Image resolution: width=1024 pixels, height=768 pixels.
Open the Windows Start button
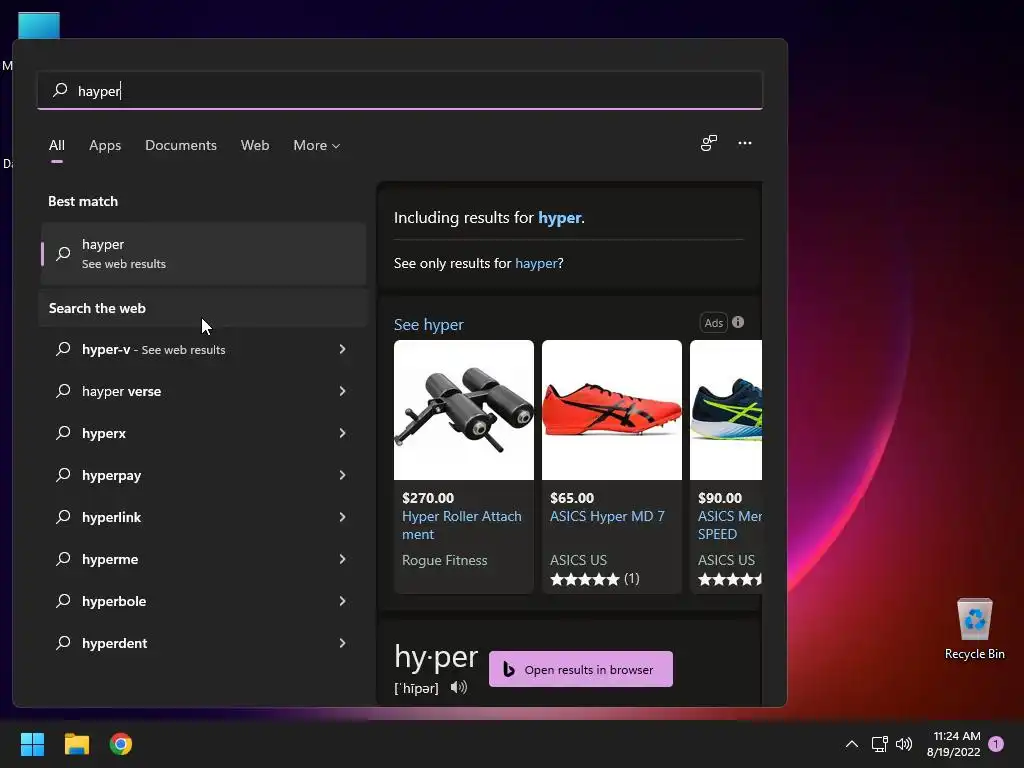coord(32,744)
